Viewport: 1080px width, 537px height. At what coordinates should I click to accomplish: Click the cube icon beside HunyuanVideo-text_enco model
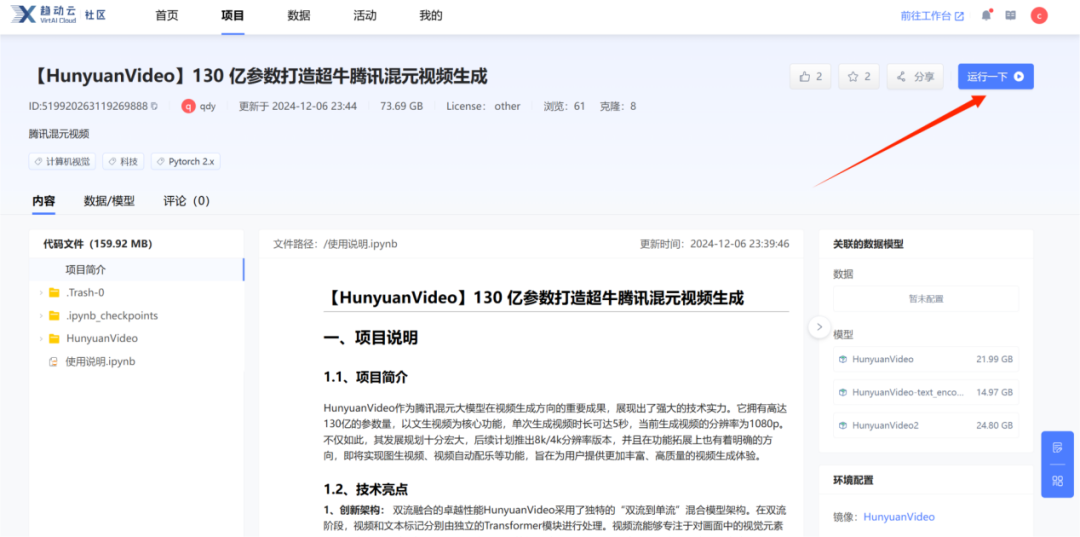[x=842, y=392]
